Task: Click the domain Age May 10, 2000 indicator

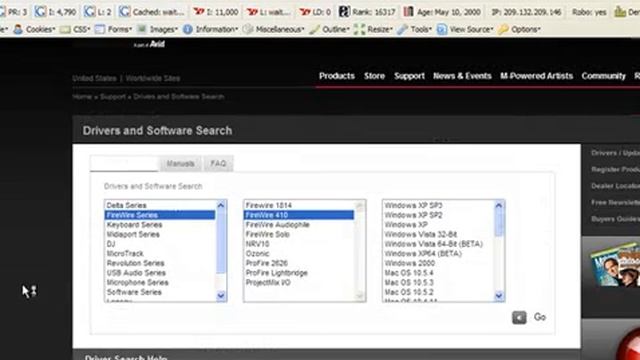Action: [442, 12]
